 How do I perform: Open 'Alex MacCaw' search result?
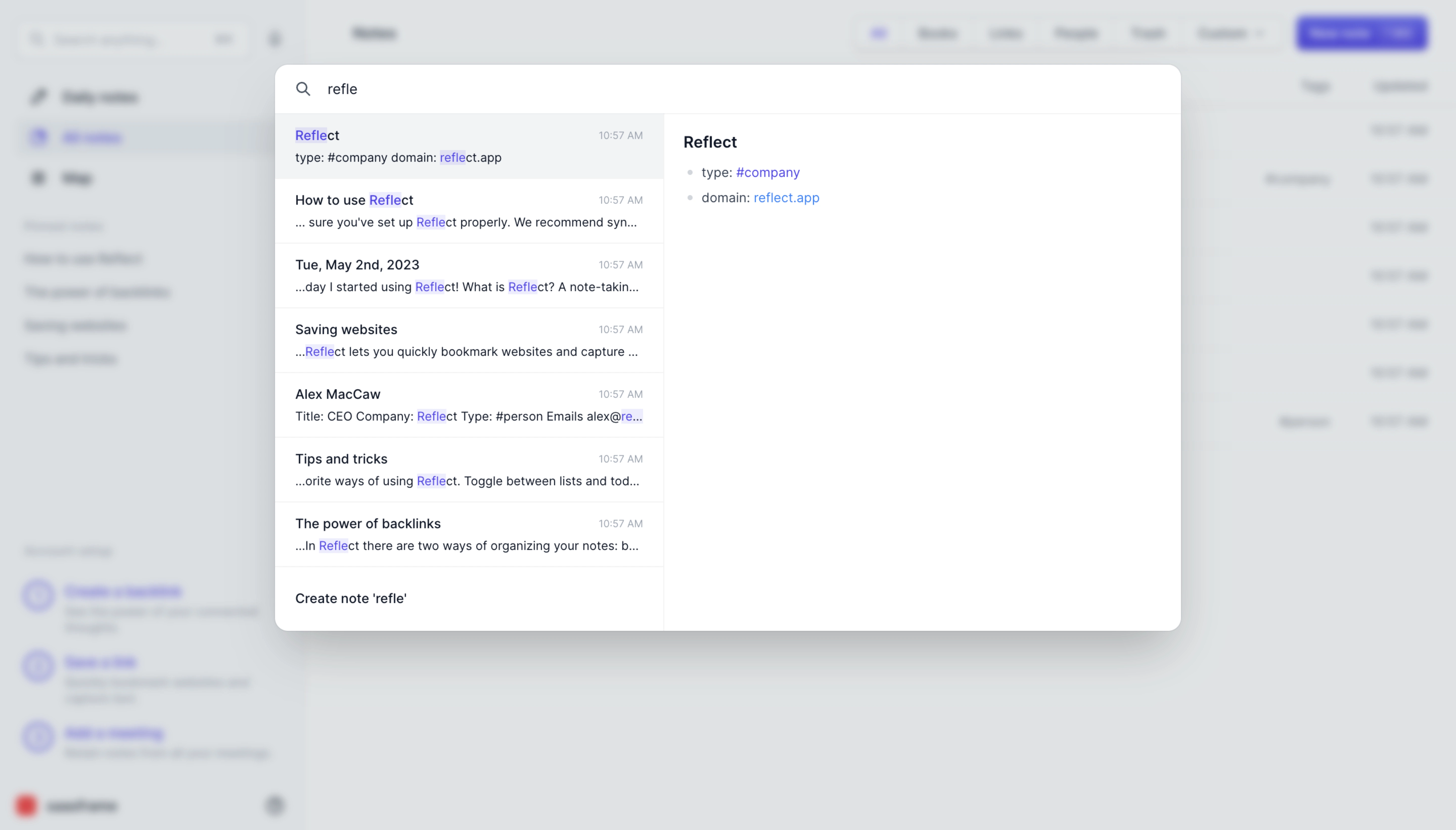(x=469, y=405)
